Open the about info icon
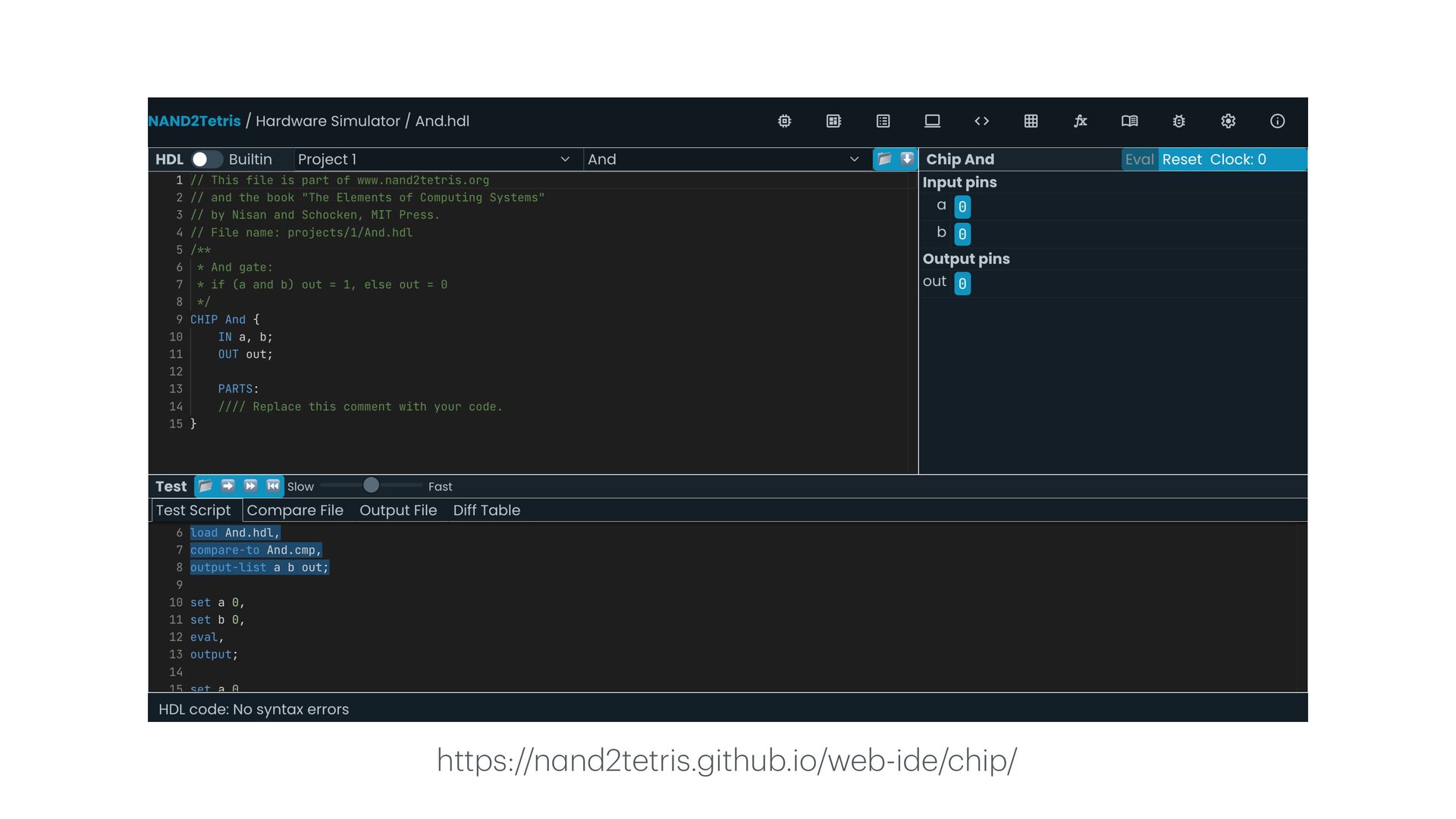The height and width of the screenshot is (819, 1456). coord(1277,121)
